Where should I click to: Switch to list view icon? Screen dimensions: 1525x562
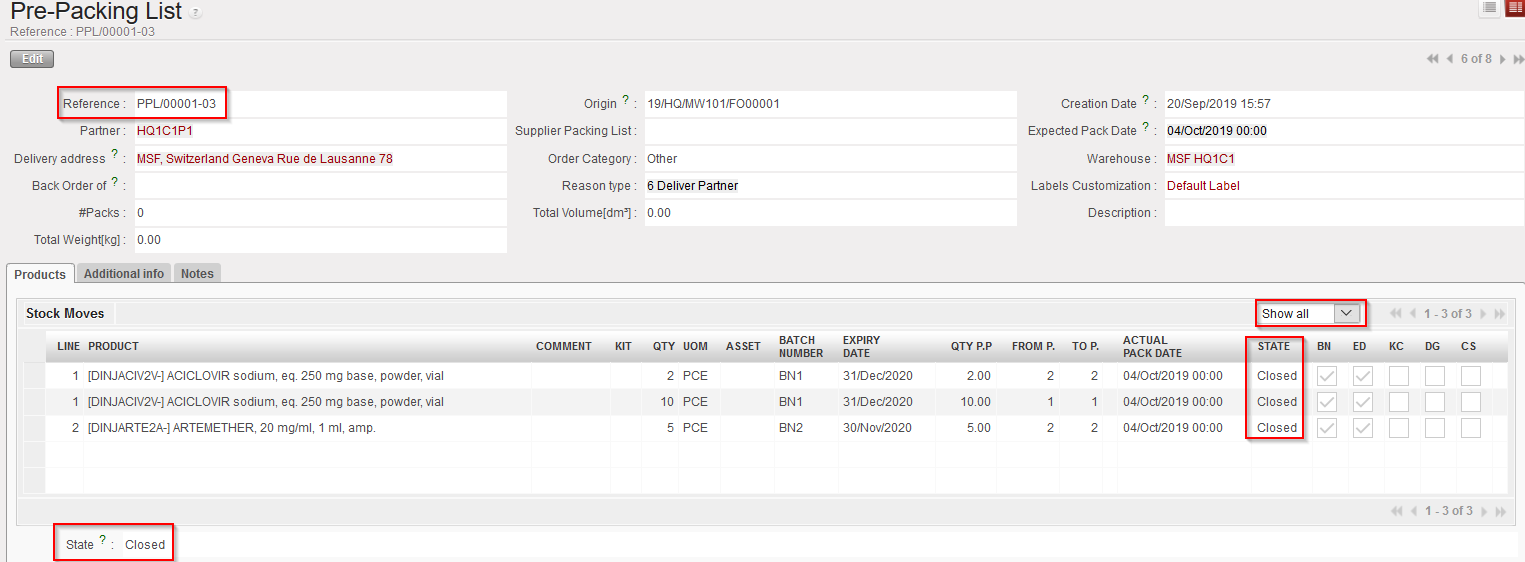pyautogui.click(x=1490, y=8)
